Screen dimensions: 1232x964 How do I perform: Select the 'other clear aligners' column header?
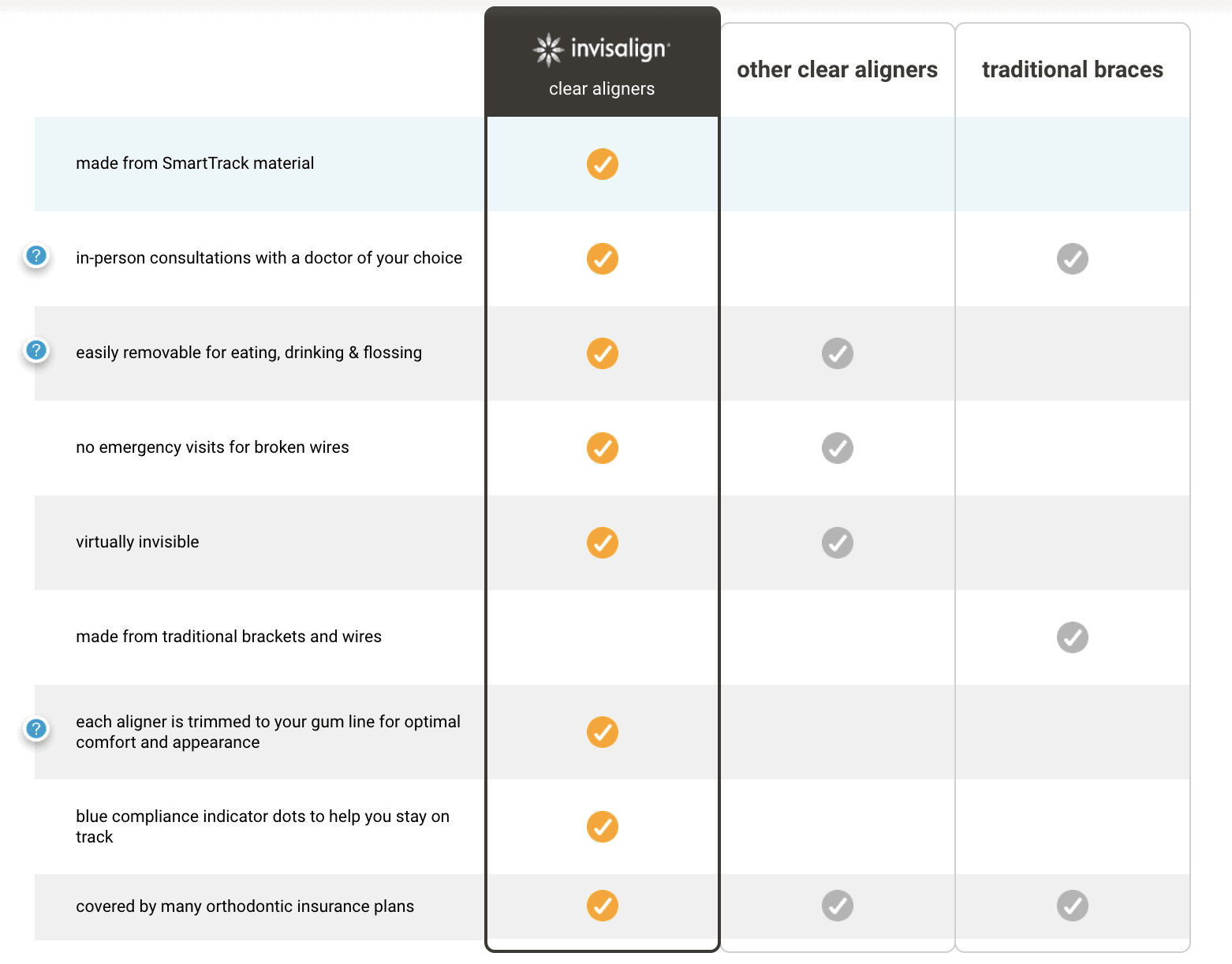[838, 69]
